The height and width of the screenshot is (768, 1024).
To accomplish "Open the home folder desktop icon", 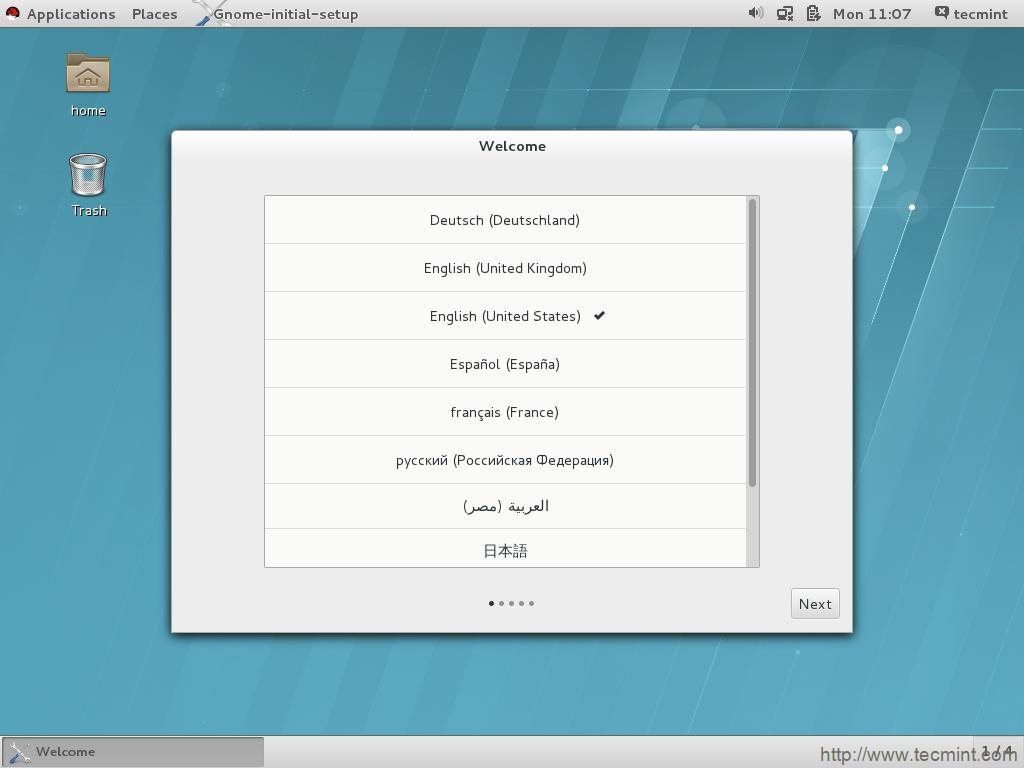I will point(88,85).
